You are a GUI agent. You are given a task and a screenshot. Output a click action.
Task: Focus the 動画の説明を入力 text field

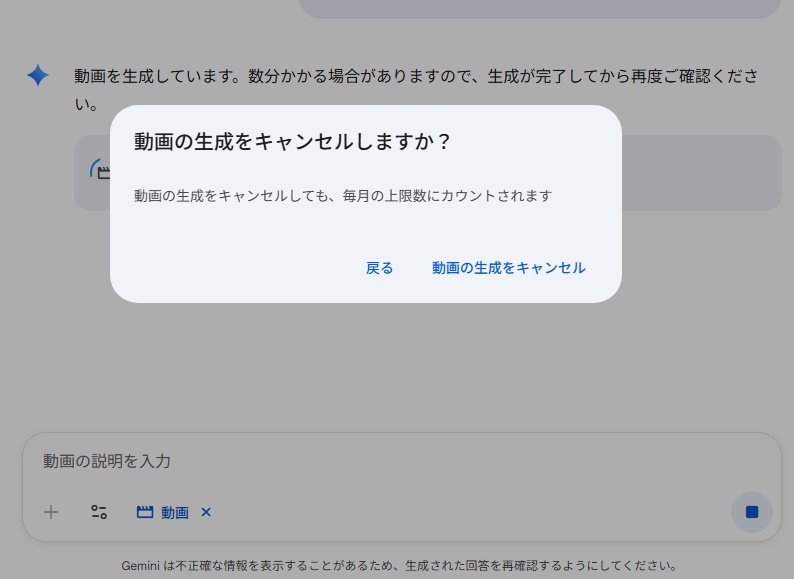[x=300, y=461]
